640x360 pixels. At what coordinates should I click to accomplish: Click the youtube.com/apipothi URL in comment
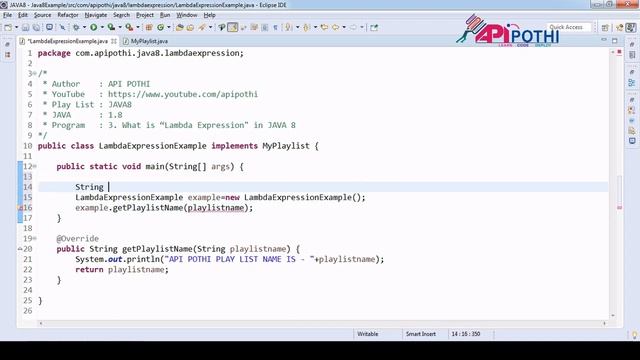click(183, 94)
